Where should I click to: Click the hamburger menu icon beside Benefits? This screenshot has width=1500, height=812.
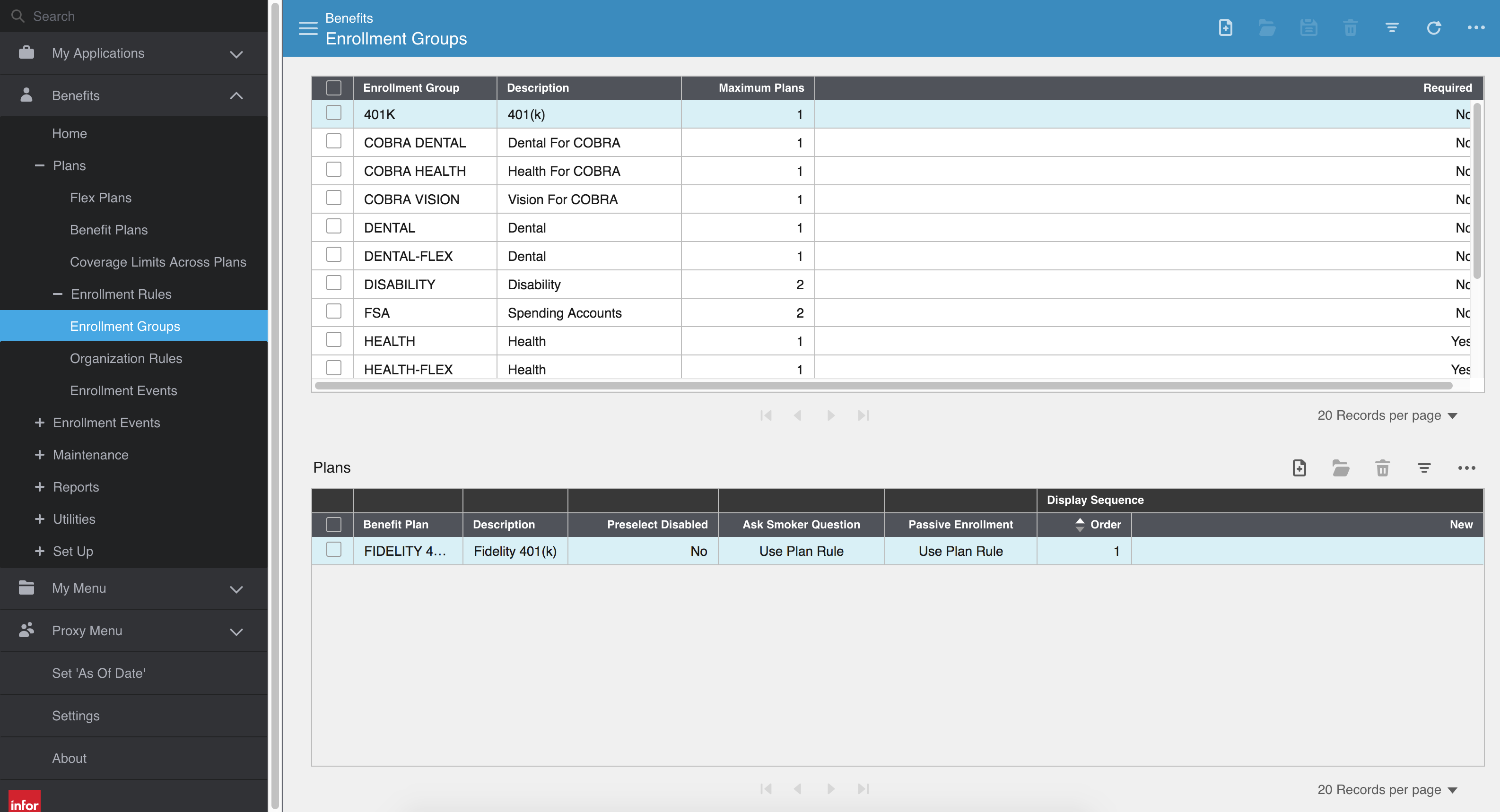click(x=307, y=28)
